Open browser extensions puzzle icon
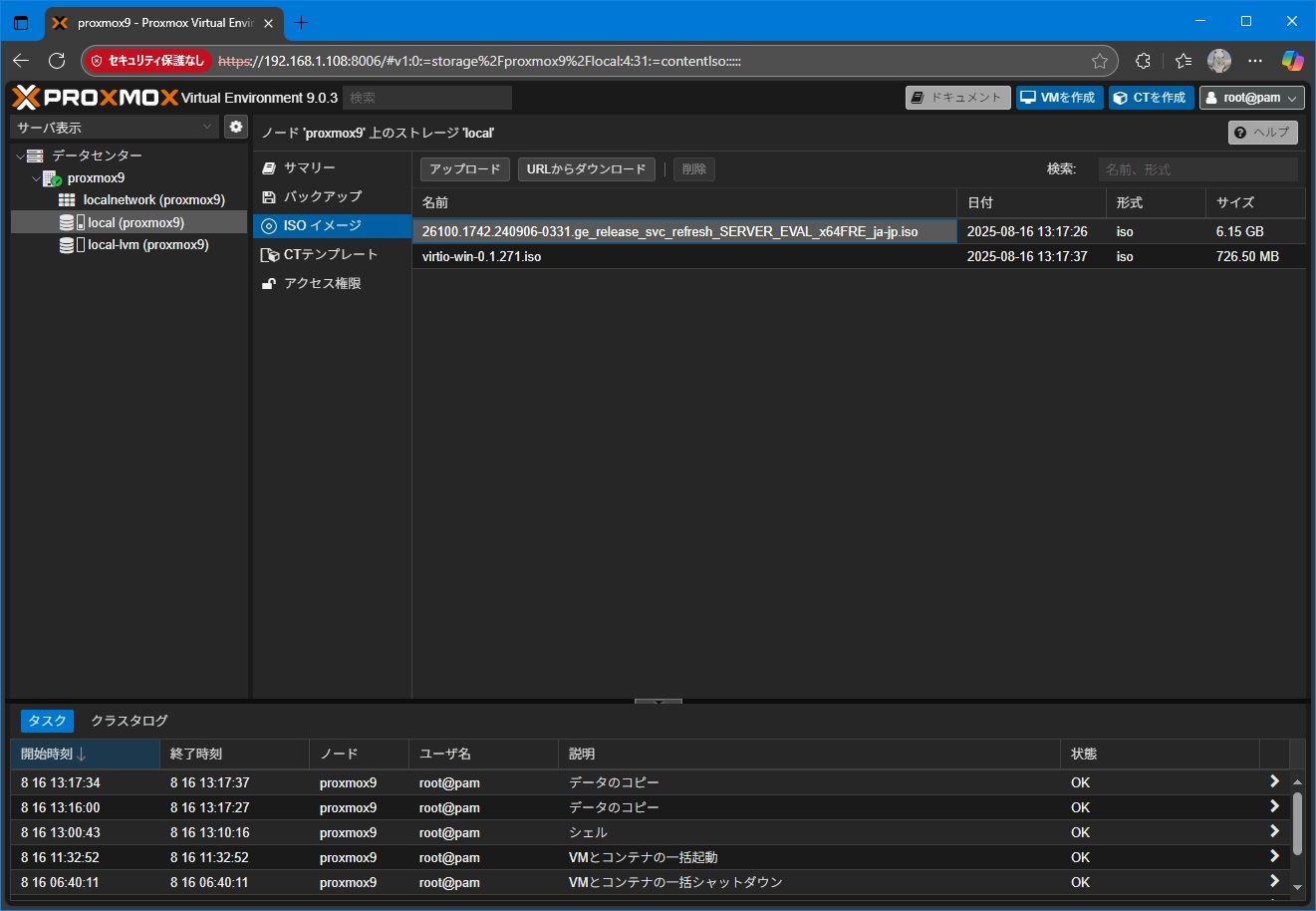The height and width of the screenshot is (911, 1316). coord(1143,61)
